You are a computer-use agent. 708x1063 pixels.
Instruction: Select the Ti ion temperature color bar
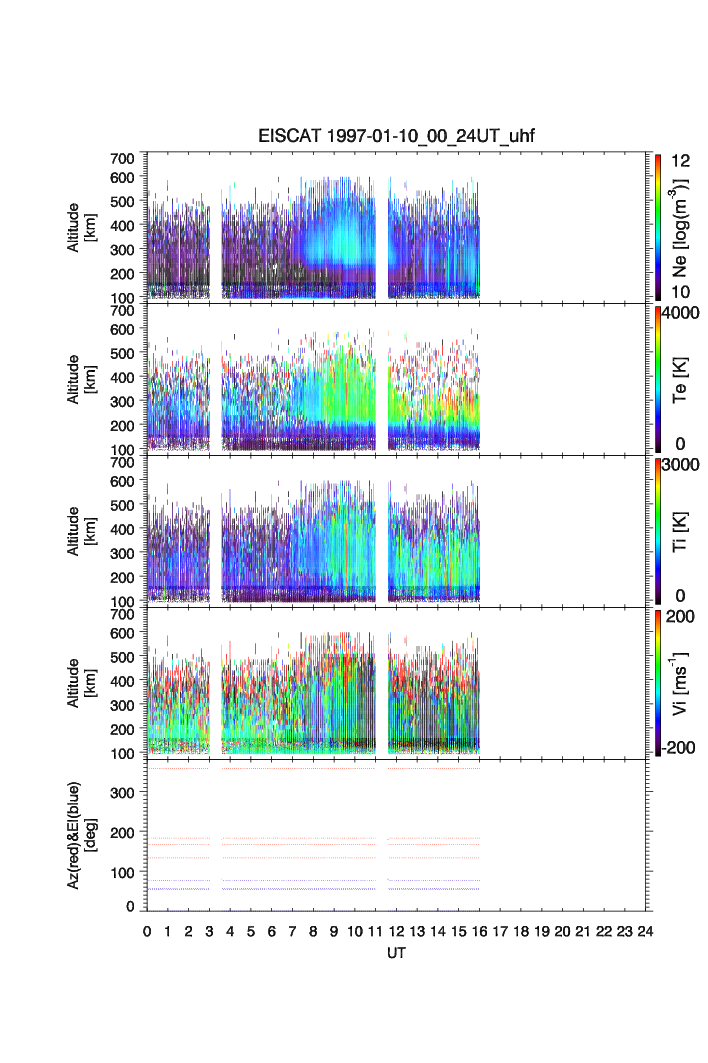[658, 531]
